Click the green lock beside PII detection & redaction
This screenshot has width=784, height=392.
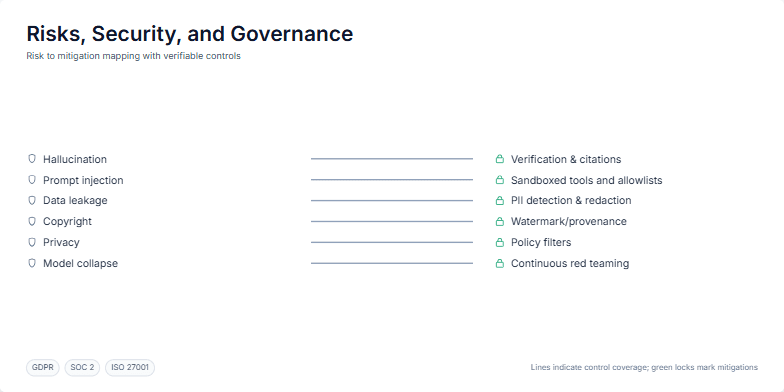pos(500,200)
